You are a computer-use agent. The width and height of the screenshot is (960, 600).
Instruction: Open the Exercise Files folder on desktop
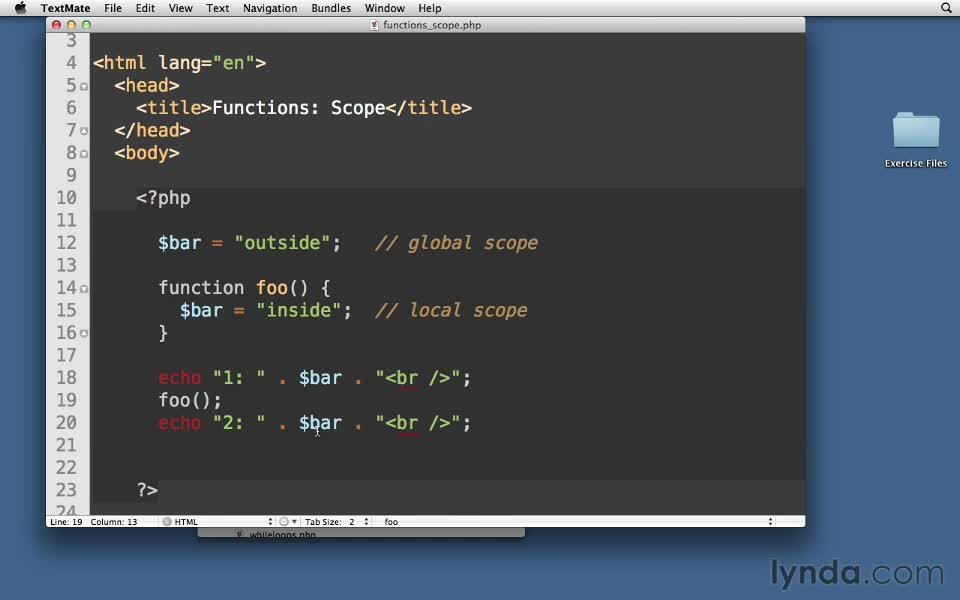pos(915,133)
